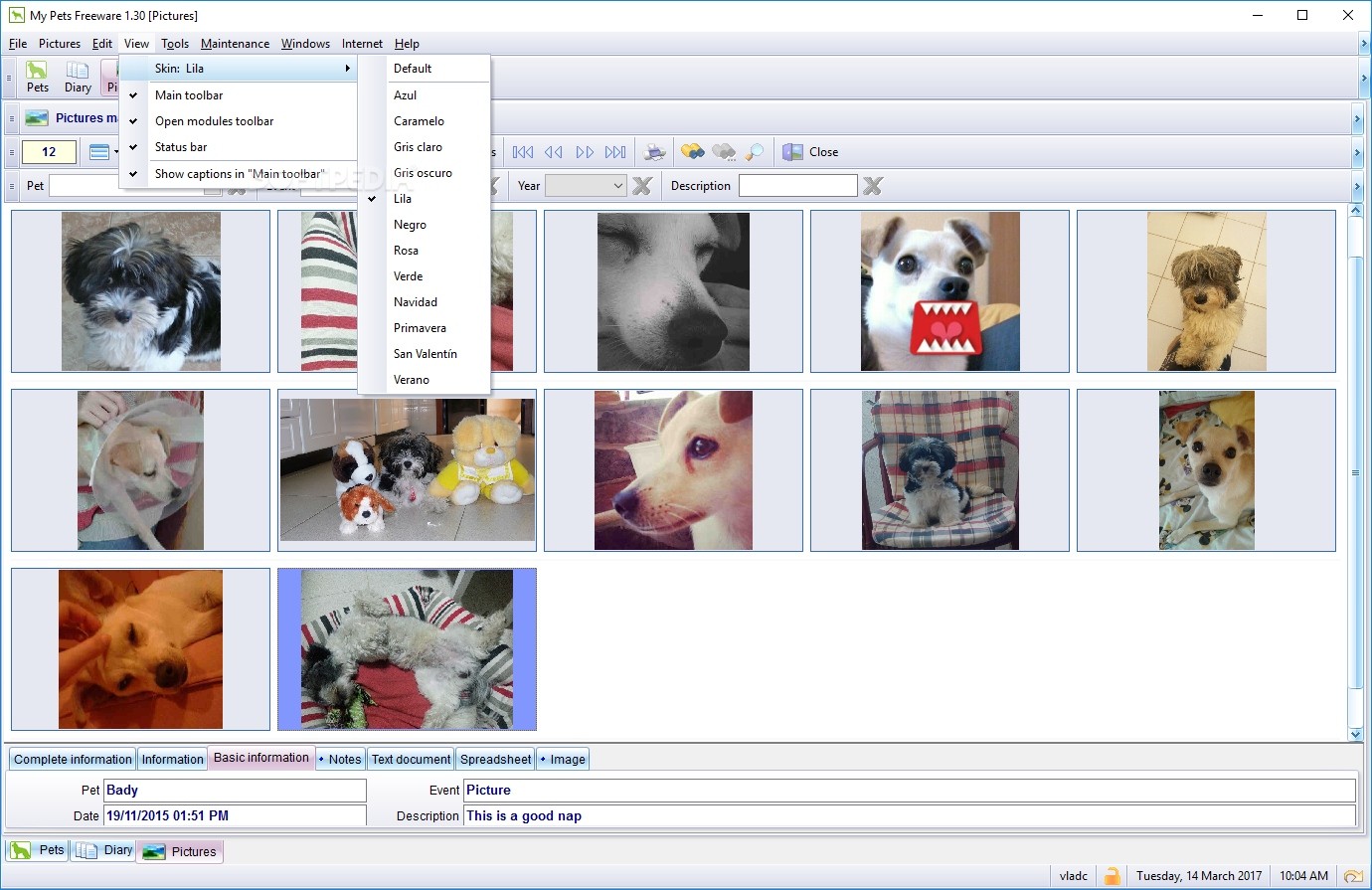
Task: Click the scroll down arrow of thumbnail pane
Action: (1355, 734)
